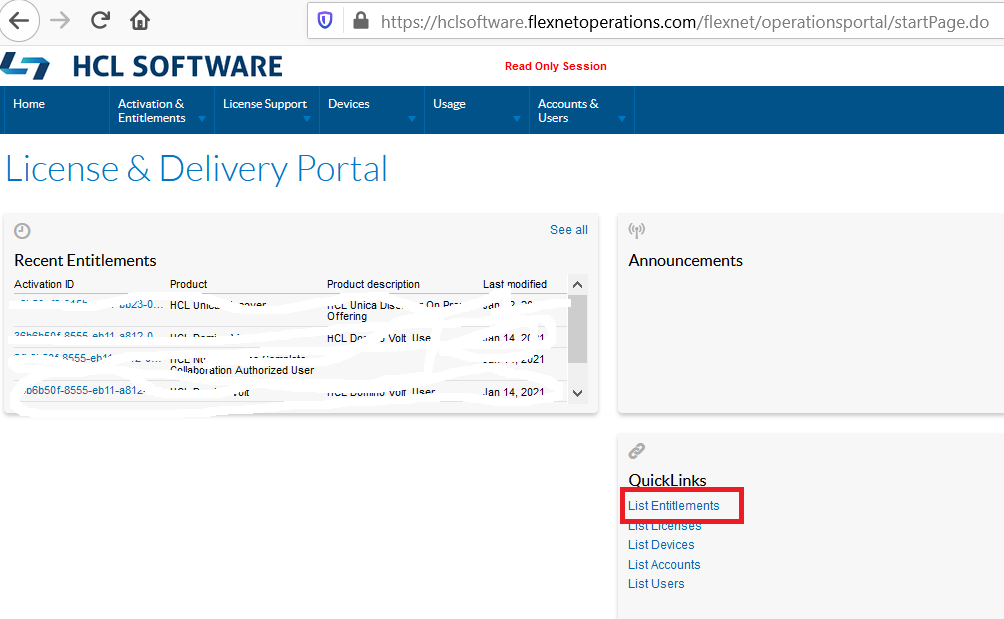Click the shield tracking protection icon
1004x619 pixels.
325,21
